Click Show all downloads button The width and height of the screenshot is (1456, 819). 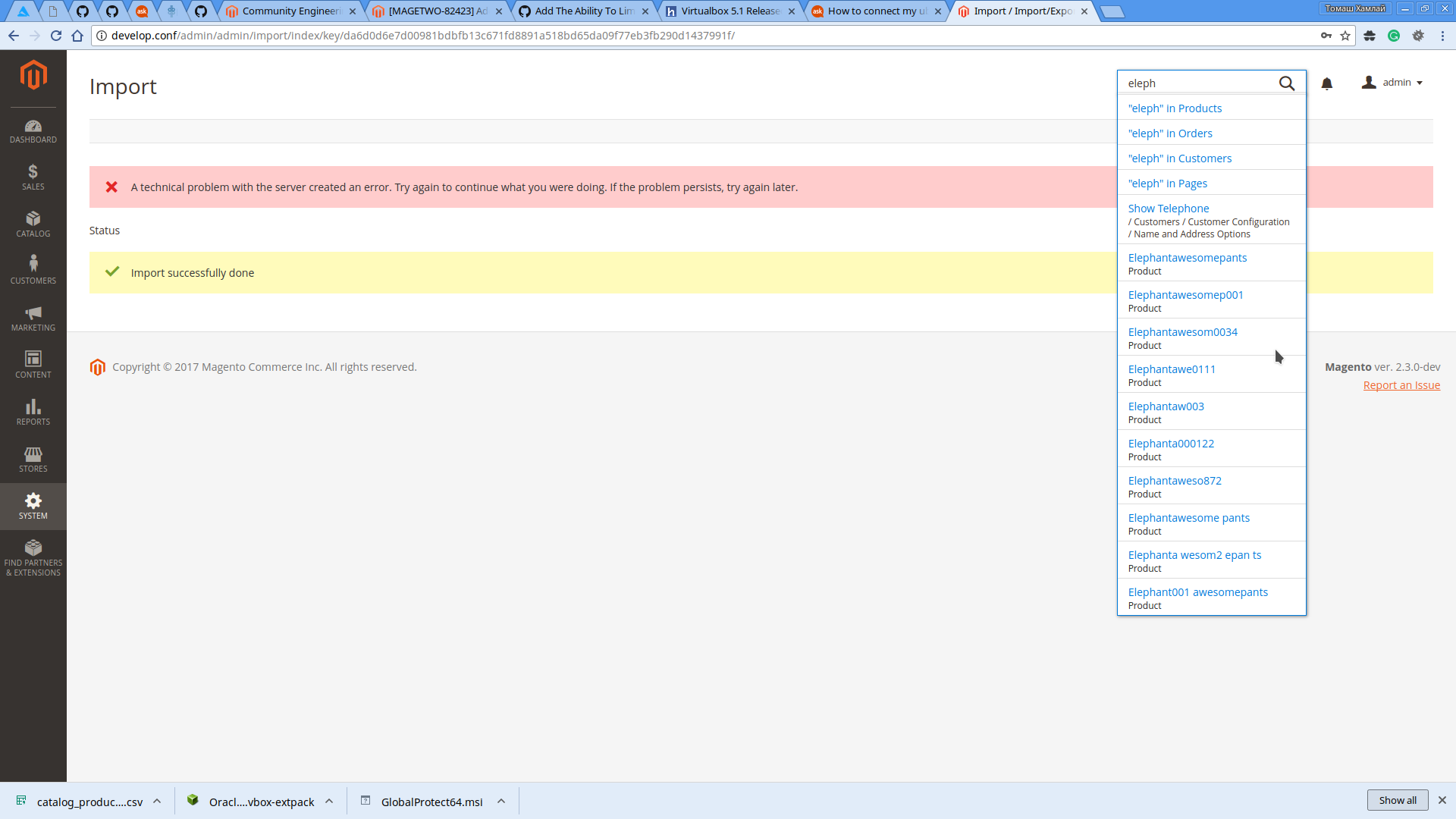(1398, 800)
